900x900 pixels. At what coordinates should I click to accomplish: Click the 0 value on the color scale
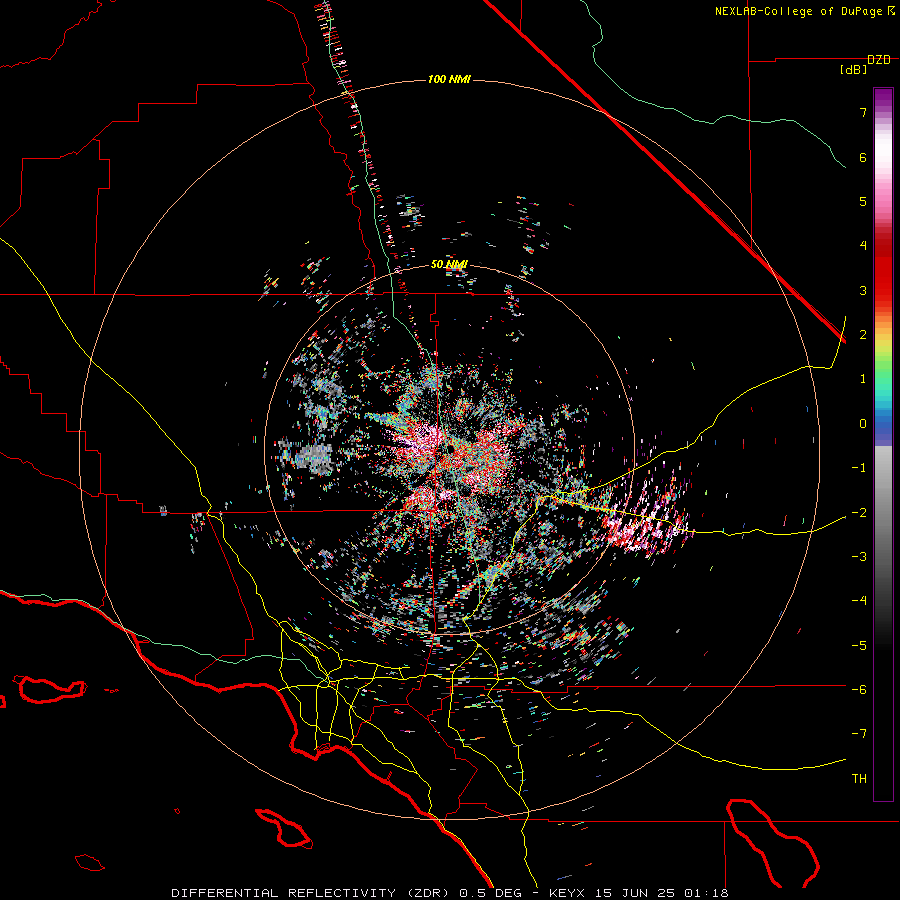point(863,424)
